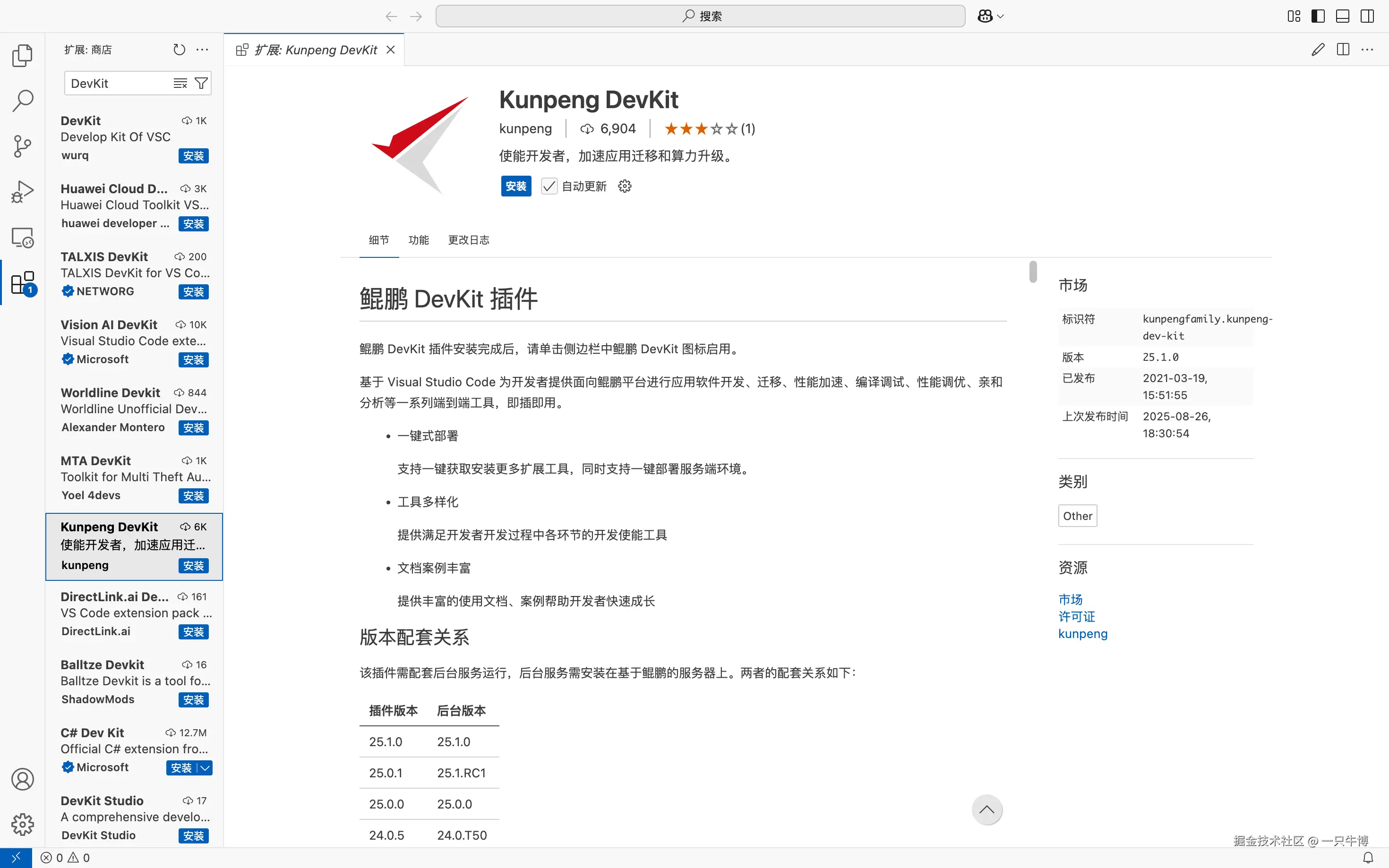Click blue 安装 button for Kunpeng DevKit
Viewport: 1389px width, 868px height.
515,186
